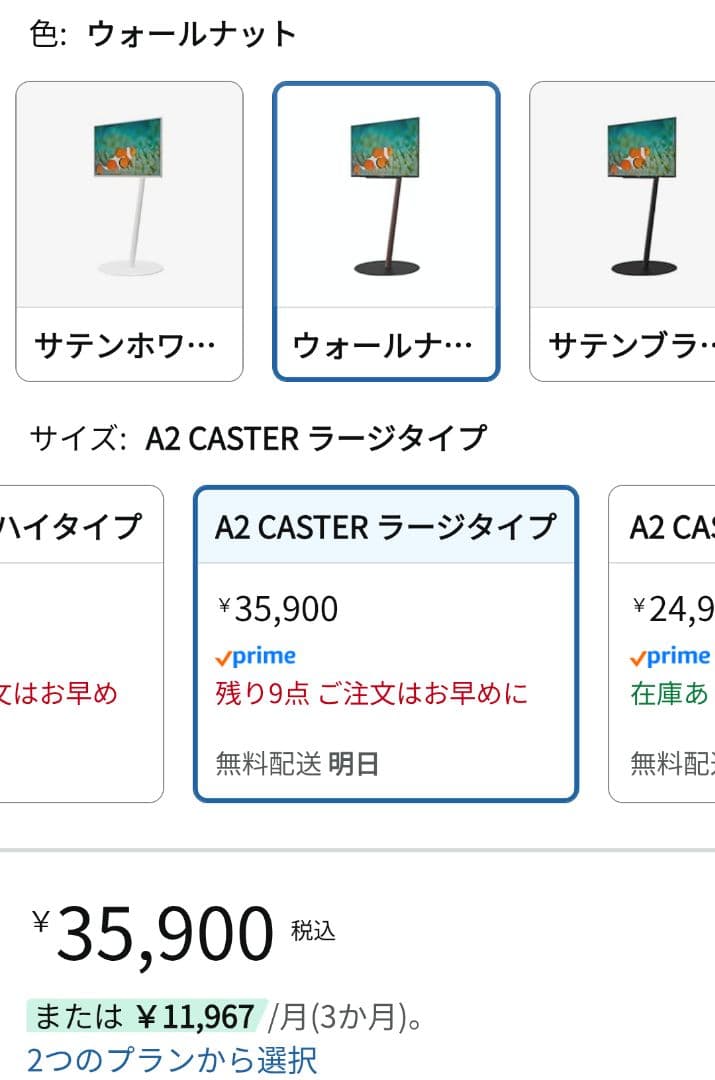The height and width of the screenshot is (1080, 715).
Task: Tap the サテンホワ… color label
Action: coord(126,345)
